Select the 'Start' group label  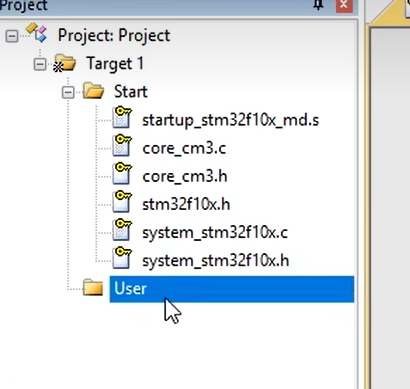point(131,92)
